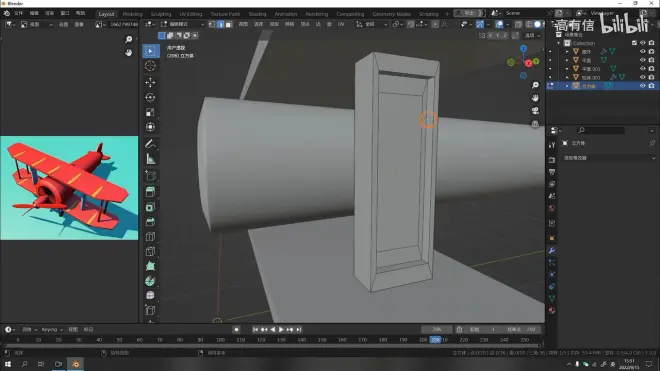Toggle X-ray display in viewport header
660x371 pixels.
click(519, 24)
